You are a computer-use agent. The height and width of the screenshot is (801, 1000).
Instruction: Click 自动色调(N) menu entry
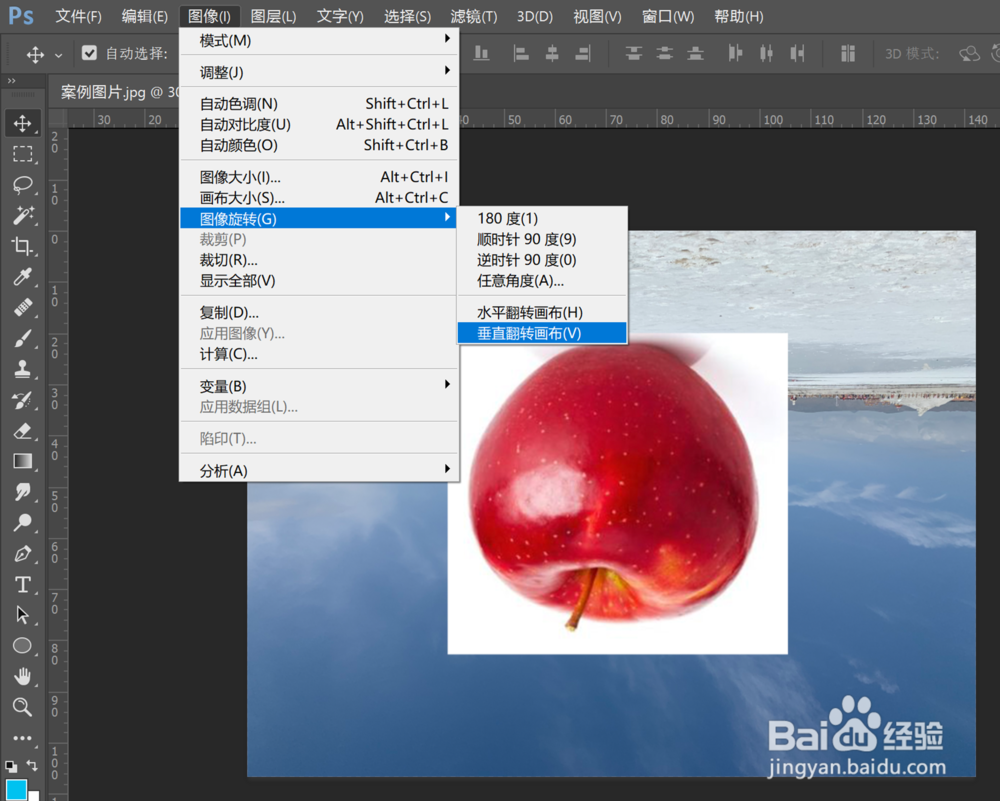pyautogui.click(x=319, y=103)
